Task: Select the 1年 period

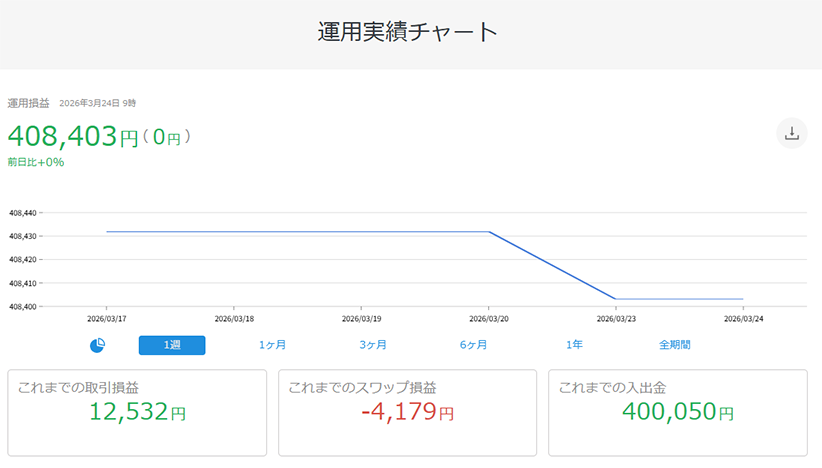Action: [x=574, y=345]
